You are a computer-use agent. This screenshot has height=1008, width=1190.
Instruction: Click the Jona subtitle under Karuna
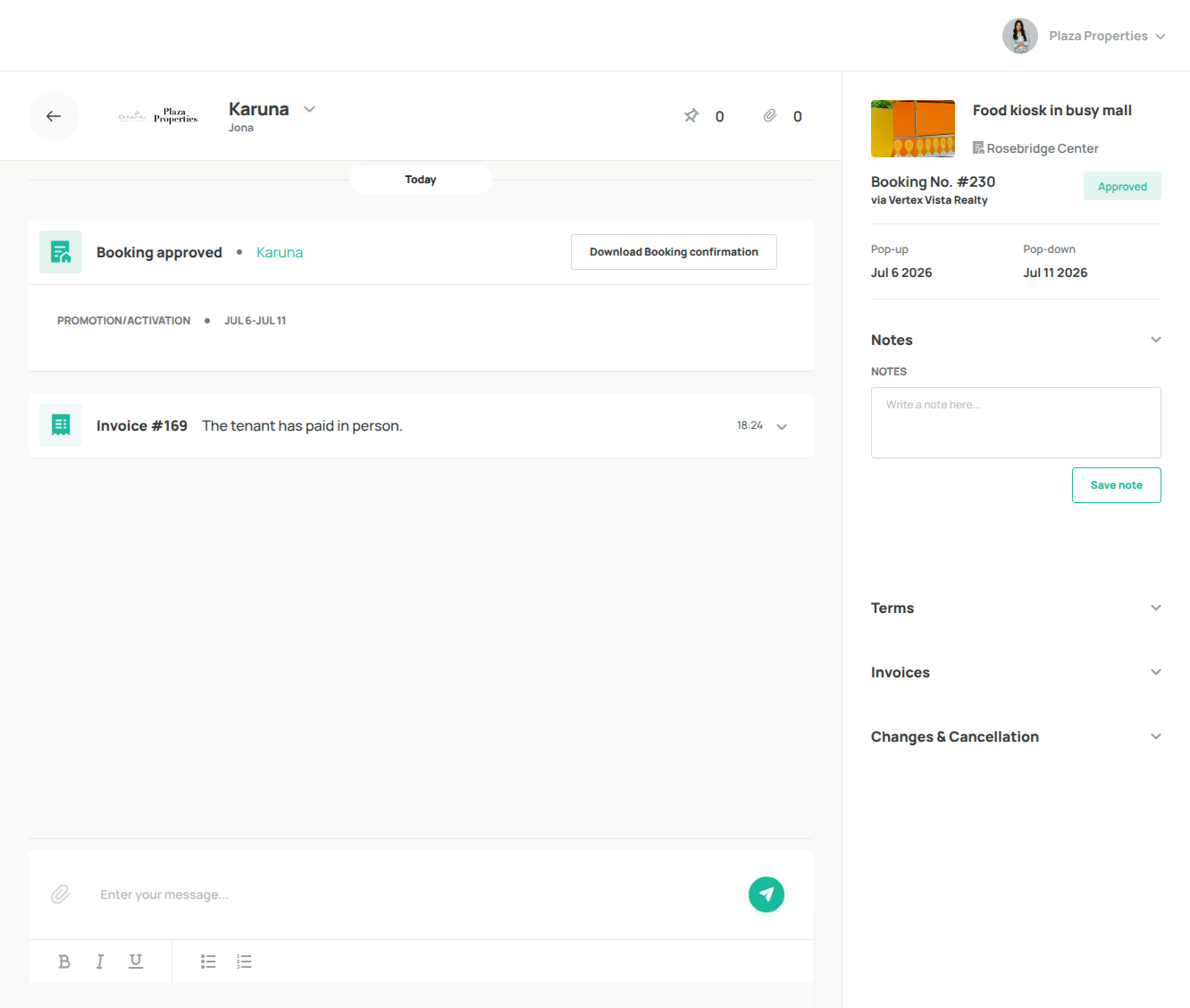click(241, 128)
